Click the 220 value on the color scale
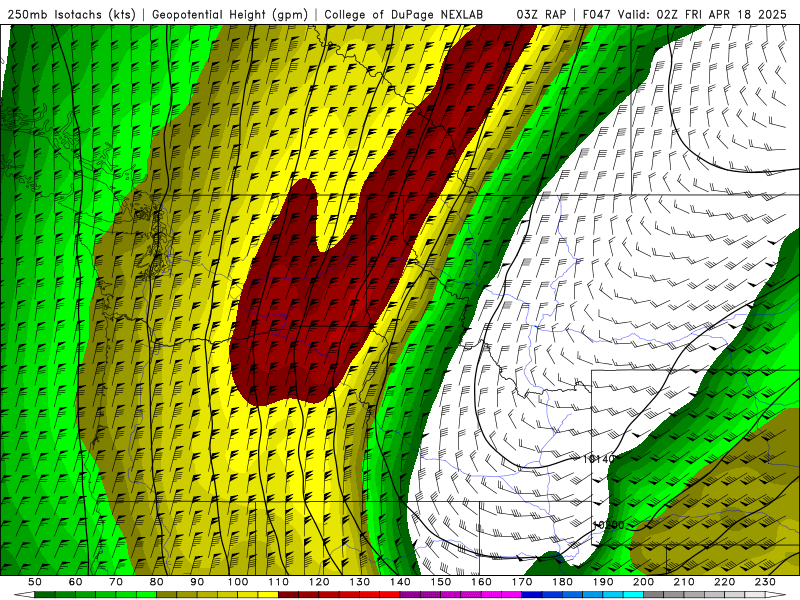Image resolution: width=800 pixels, height=600 pixels. point(724,582)
